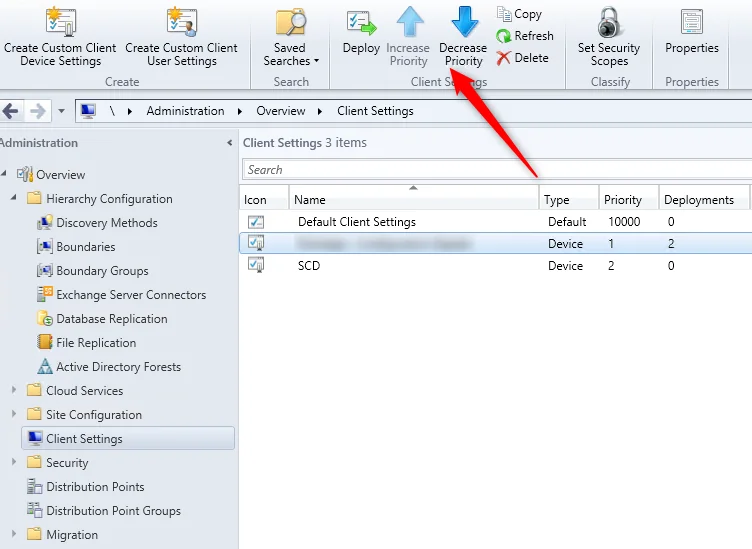The image size is (752, 549).
Task: Expand breadcrumb arrow after root backslash
Action: [x=129, y=112]
